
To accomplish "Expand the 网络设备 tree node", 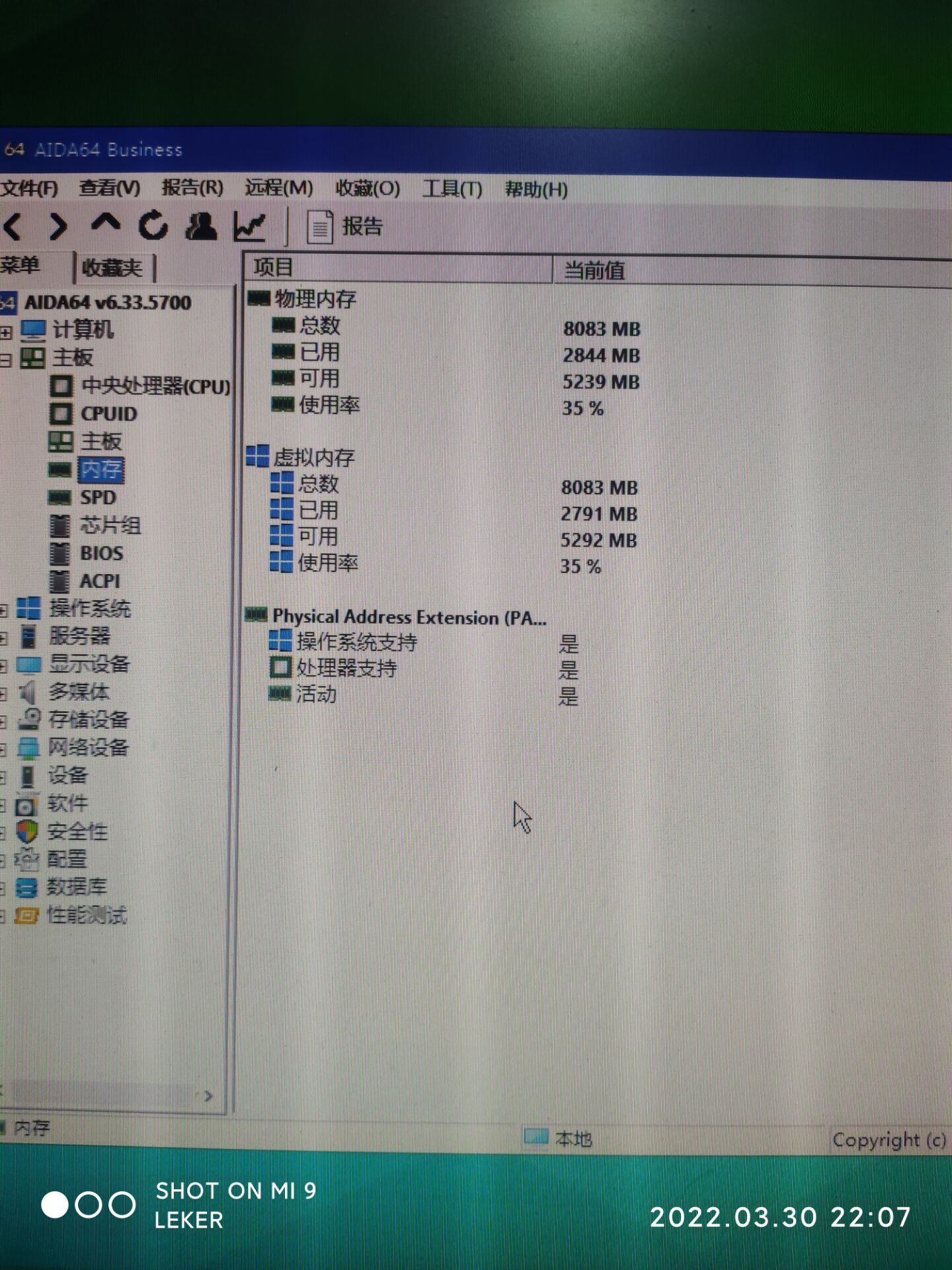I will [x=4, y=749].
